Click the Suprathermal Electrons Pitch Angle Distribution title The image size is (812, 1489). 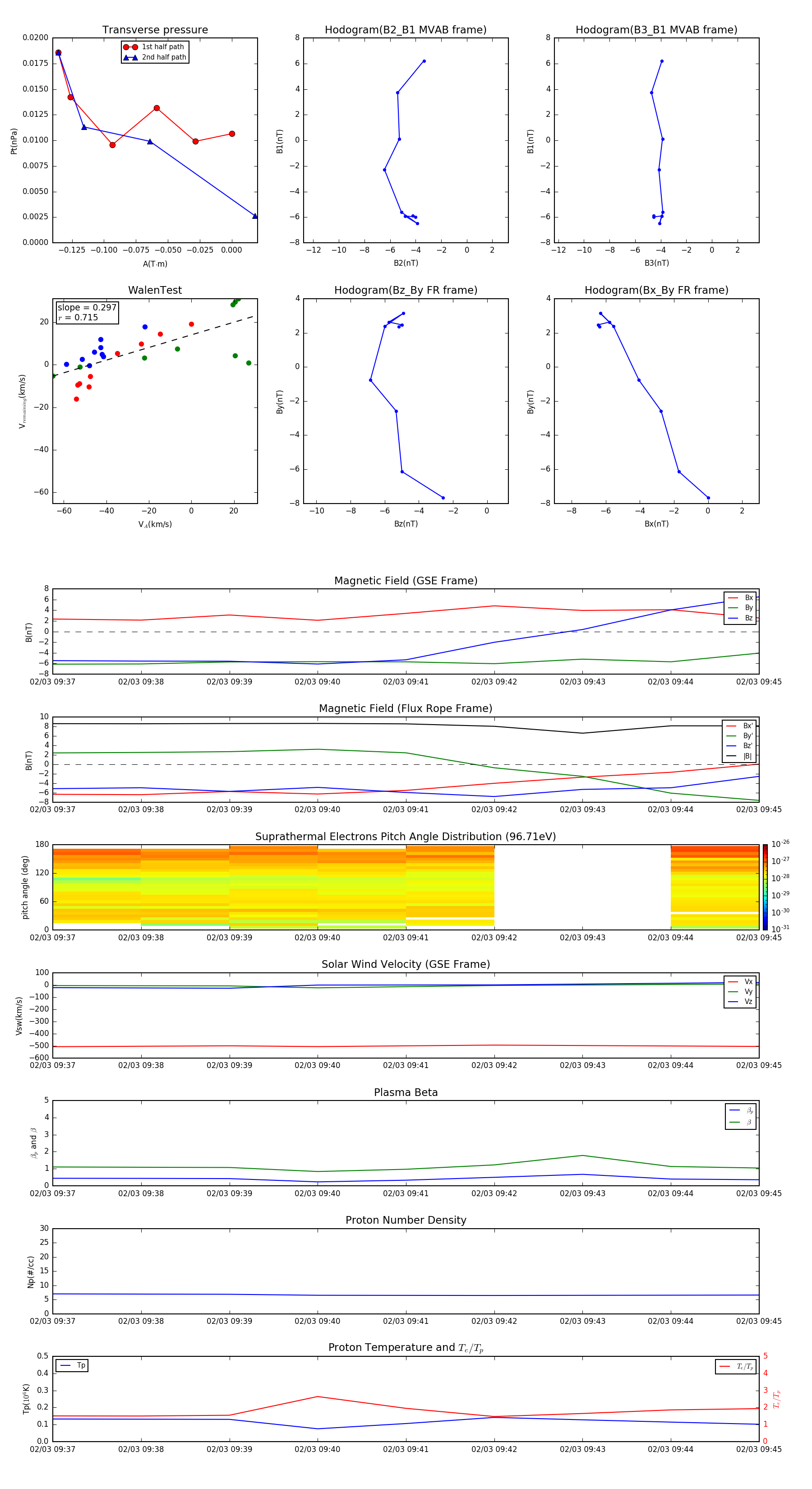pos(406,837)
